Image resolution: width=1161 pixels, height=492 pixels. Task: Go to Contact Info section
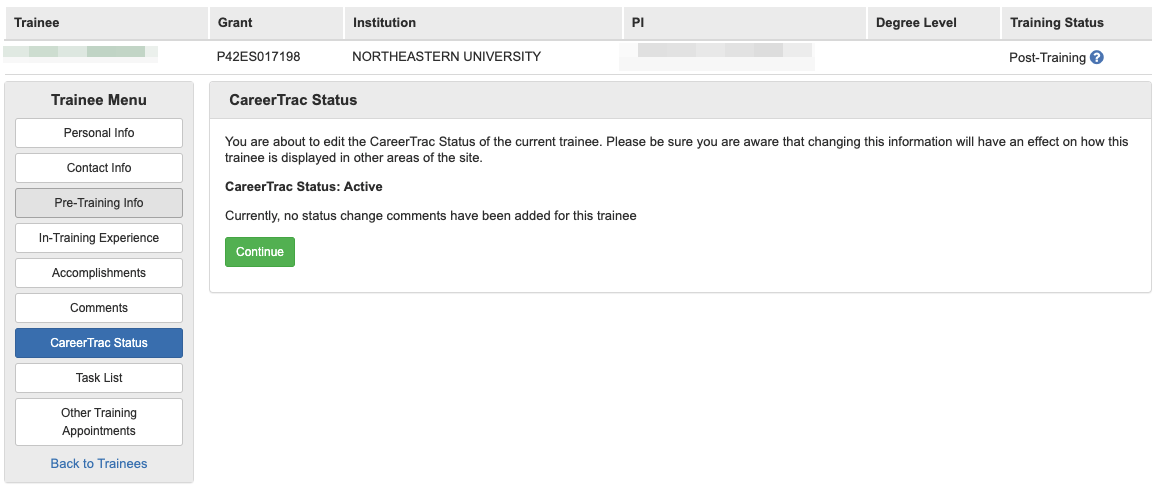point(99,168)
